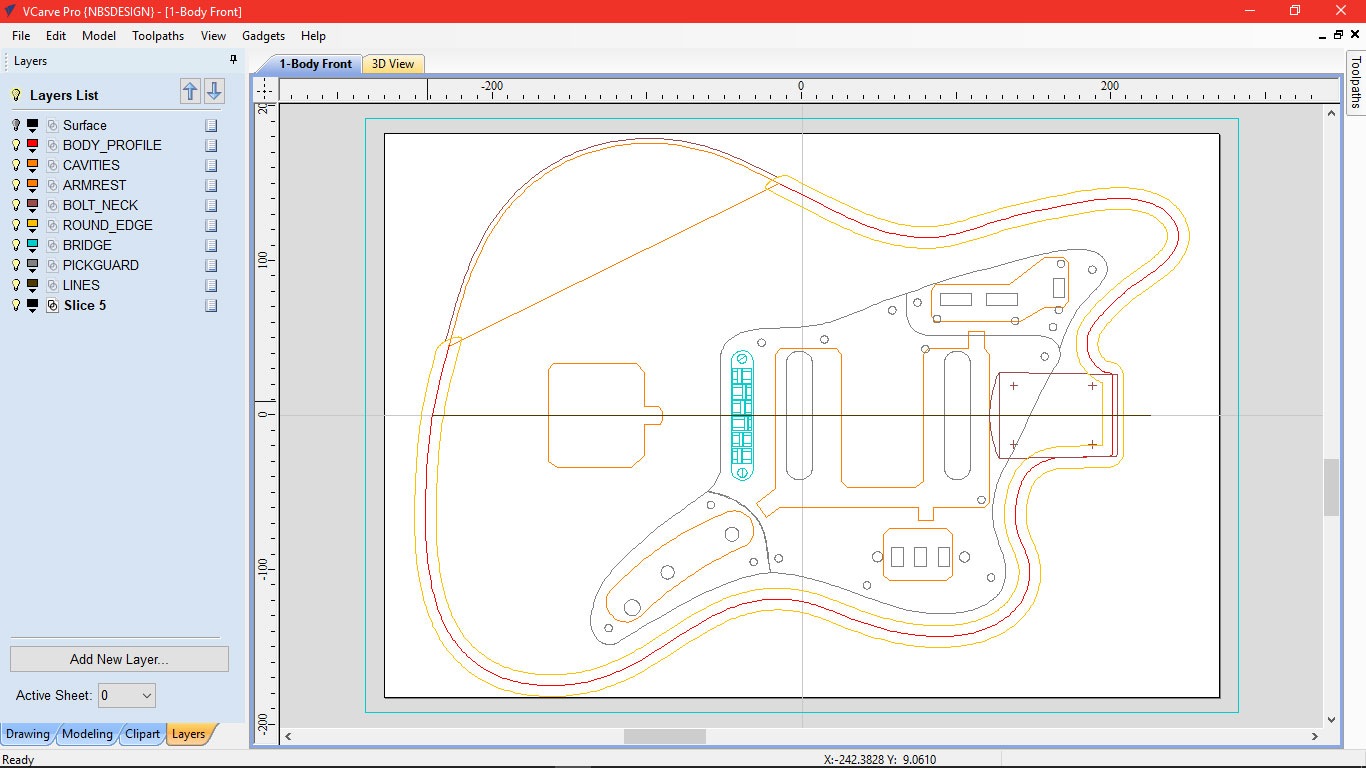
Task: Open ARMREST layer colour dropdown
Action: 33,191
